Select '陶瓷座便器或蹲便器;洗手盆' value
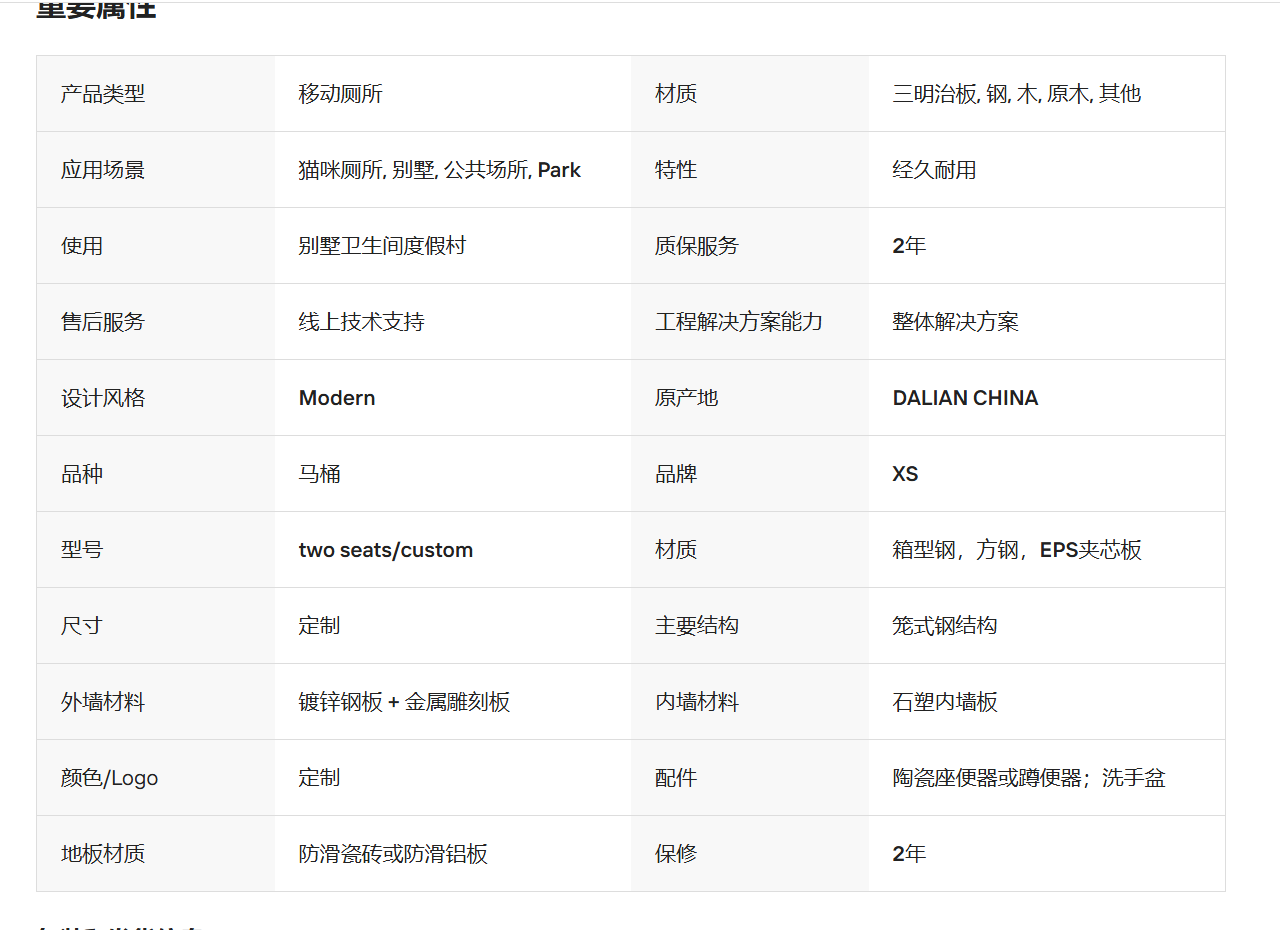The height and width of the screenshot is (930, 1280). click(x=1029, y=778)
